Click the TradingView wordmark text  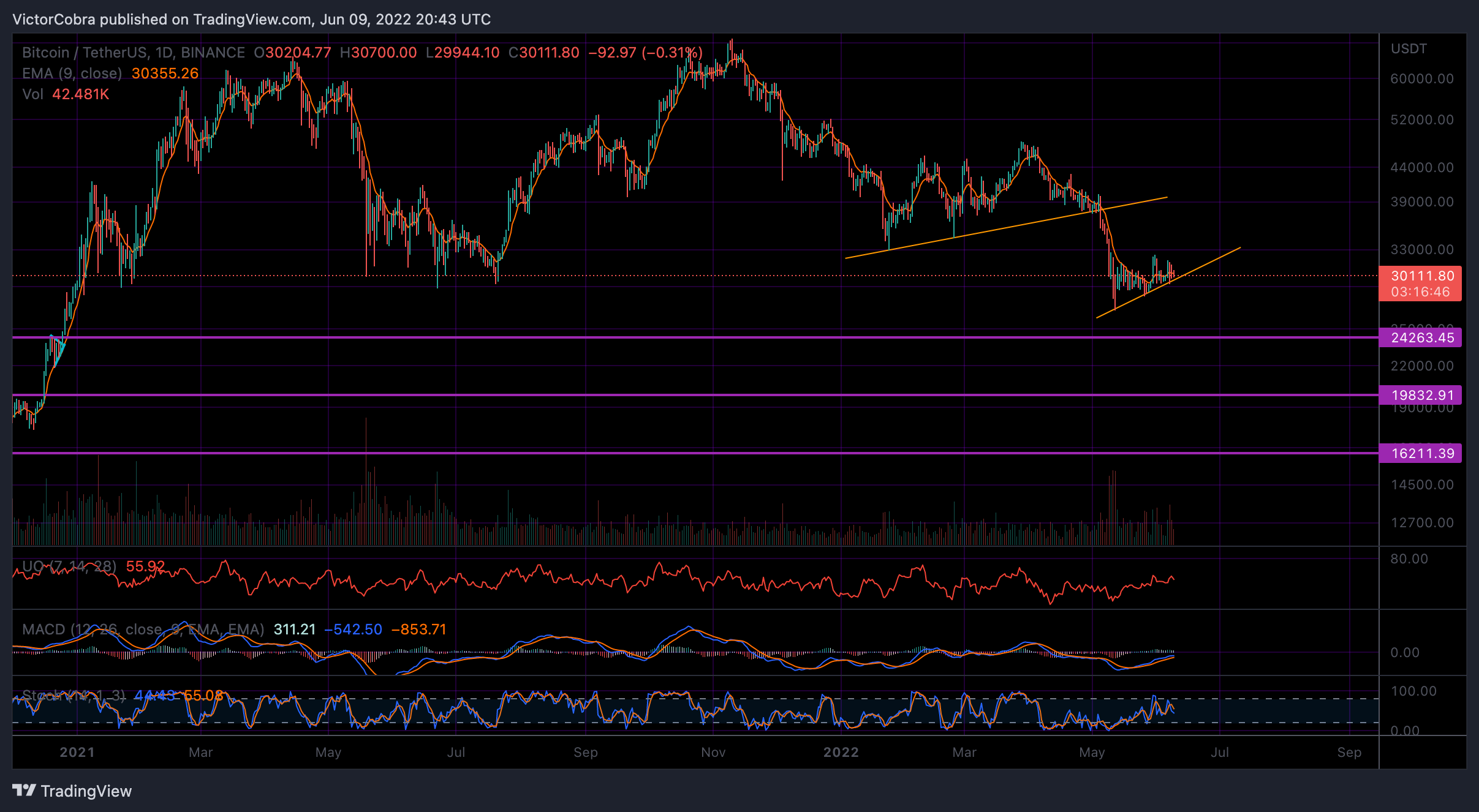[86, 791]
